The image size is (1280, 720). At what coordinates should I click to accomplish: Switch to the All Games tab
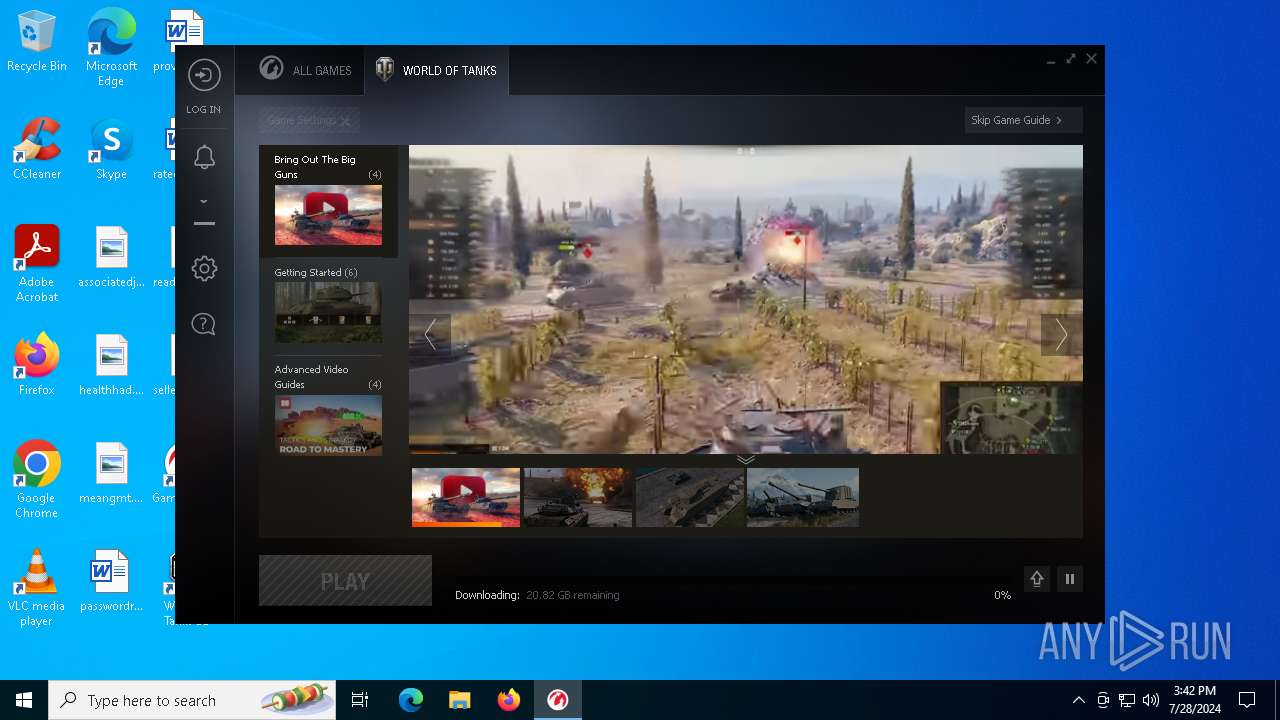click(305, 70)
